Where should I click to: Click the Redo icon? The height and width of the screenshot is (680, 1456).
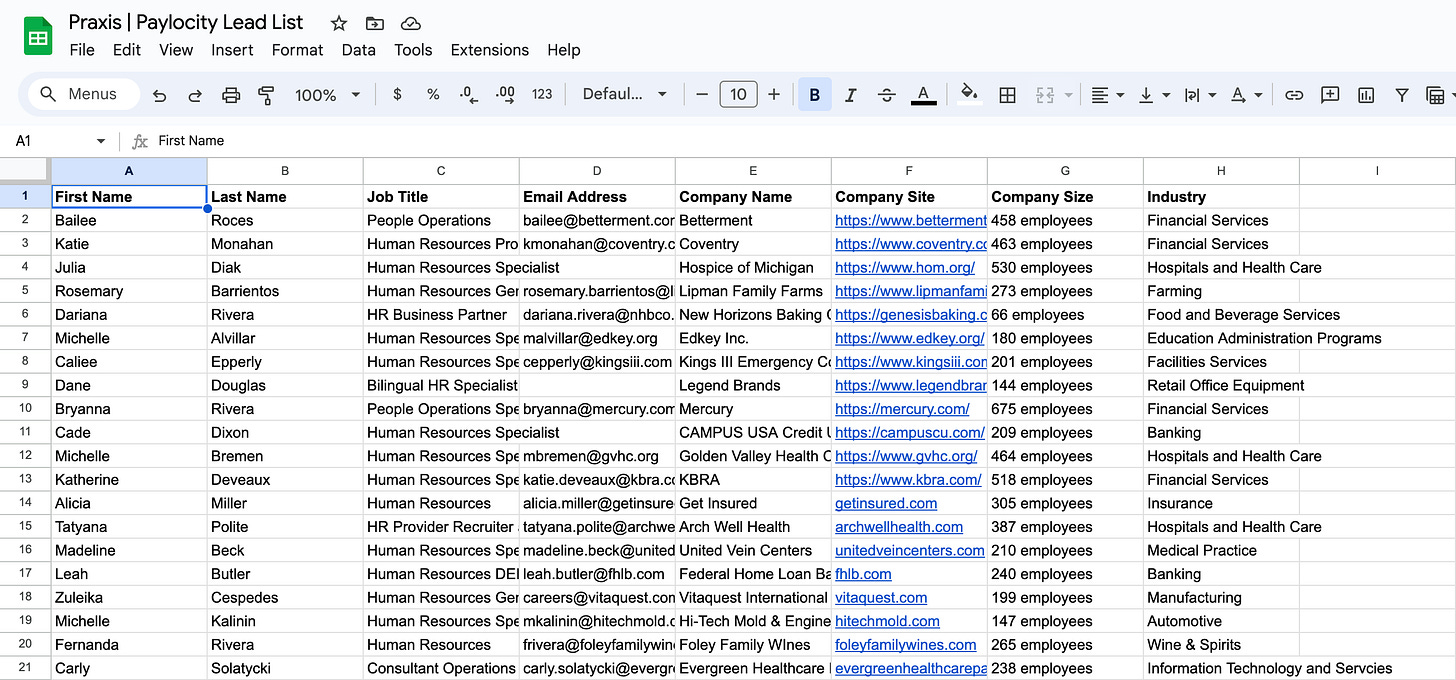click(195, 95)
